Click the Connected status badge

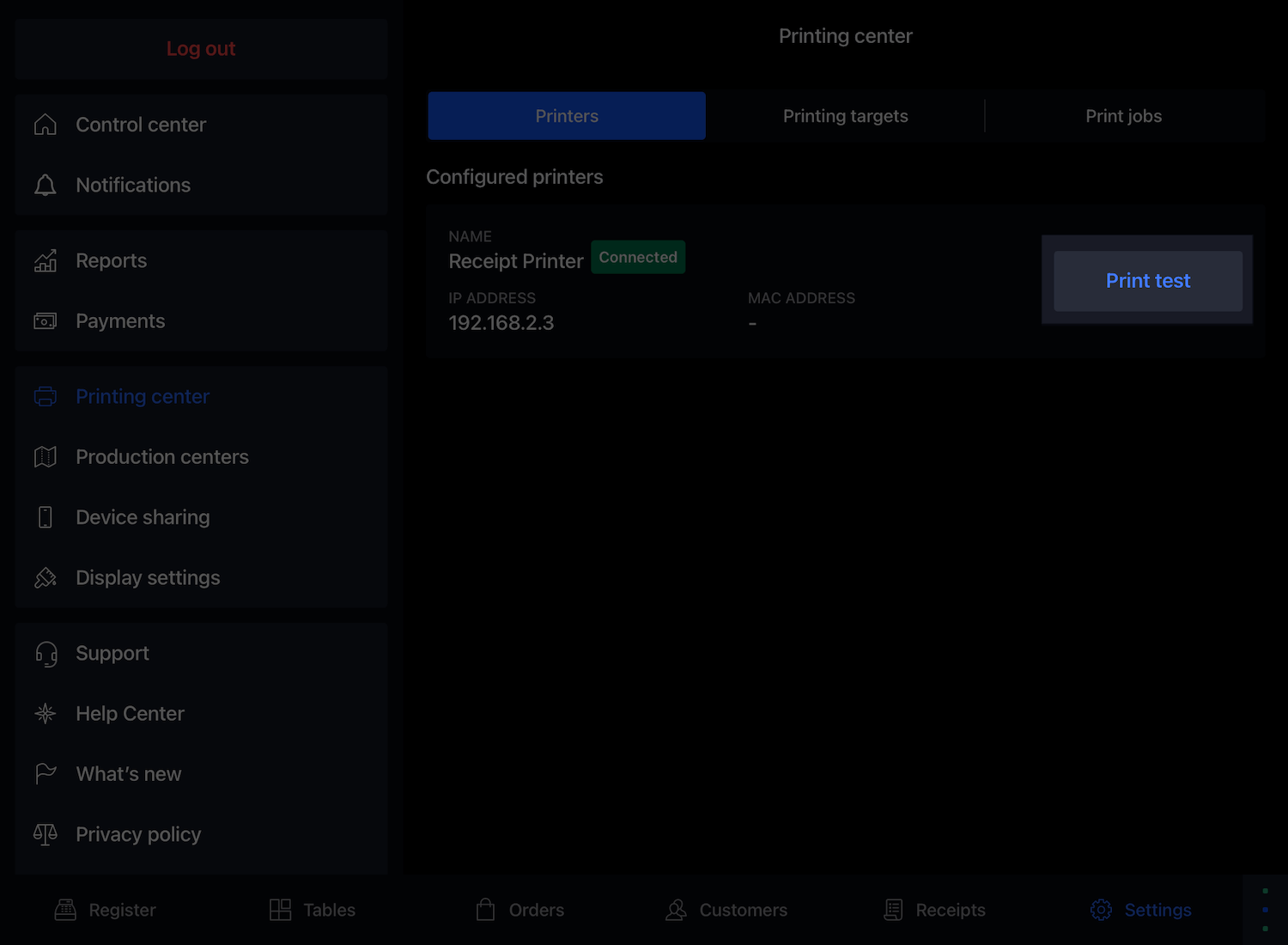638,257
